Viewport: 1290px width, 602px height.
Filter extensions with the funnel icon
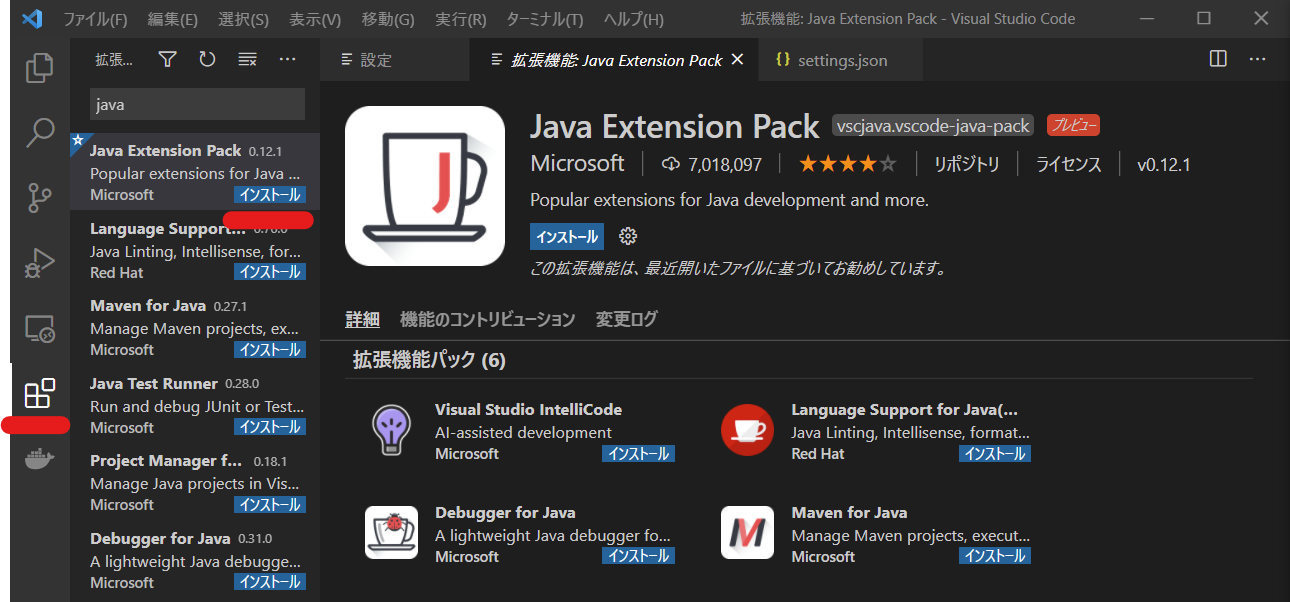(166, 59)
